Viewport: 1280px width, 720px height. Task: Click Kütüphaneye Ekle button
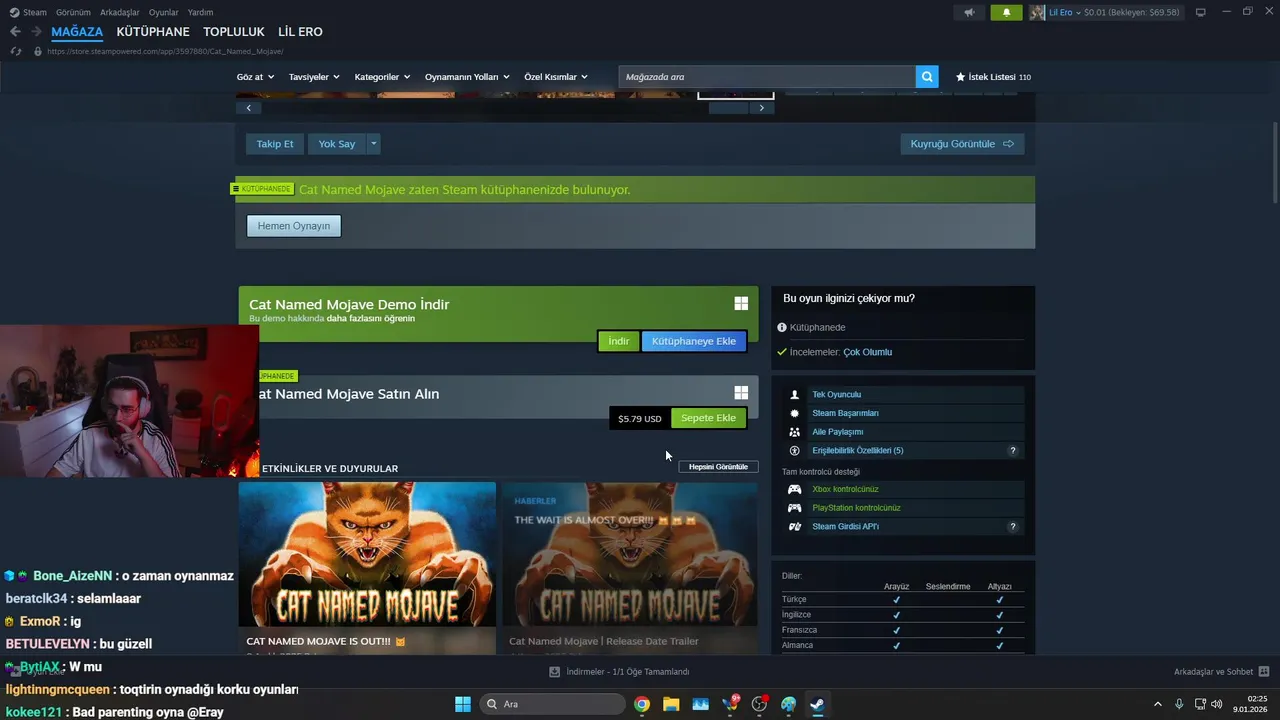pyautogui.click(x=694, y=341)
